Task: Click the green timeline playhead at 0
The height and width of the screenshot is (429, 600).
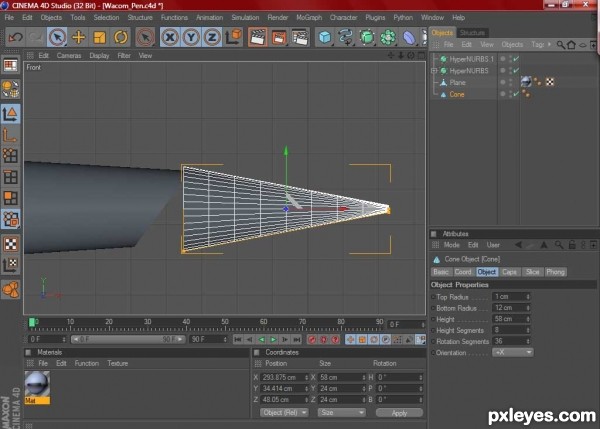Action: [32, 323]
